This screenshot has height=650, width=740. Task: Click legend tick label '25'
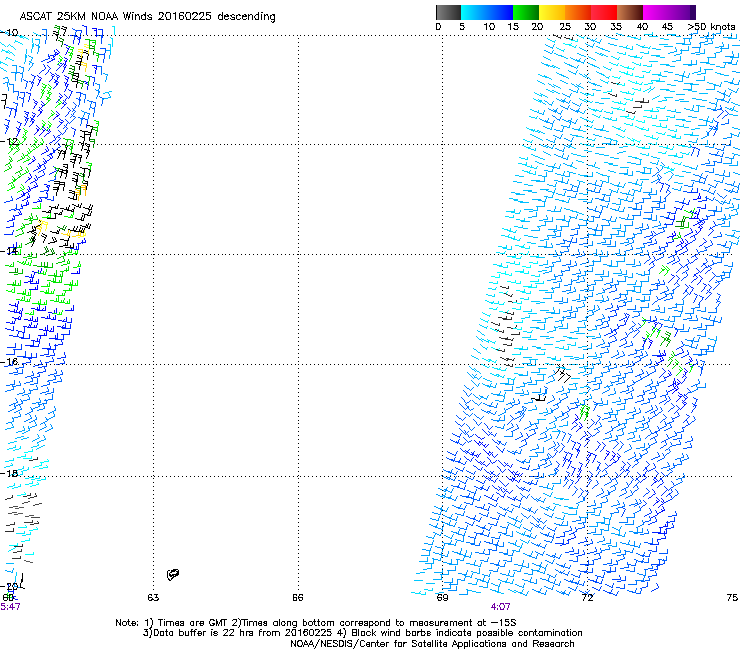pos(564,27)
